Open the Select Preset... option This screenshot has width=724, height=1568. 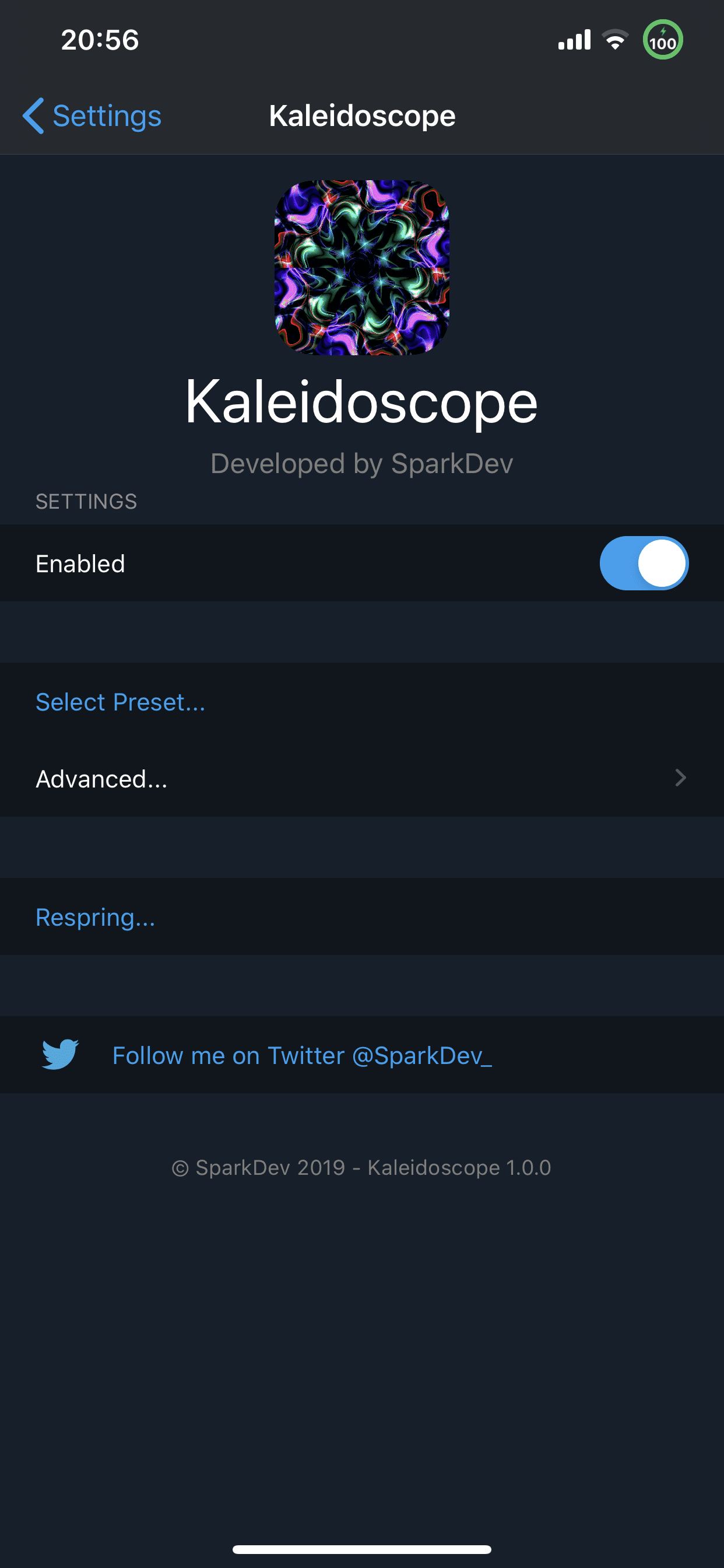point(121,702)
